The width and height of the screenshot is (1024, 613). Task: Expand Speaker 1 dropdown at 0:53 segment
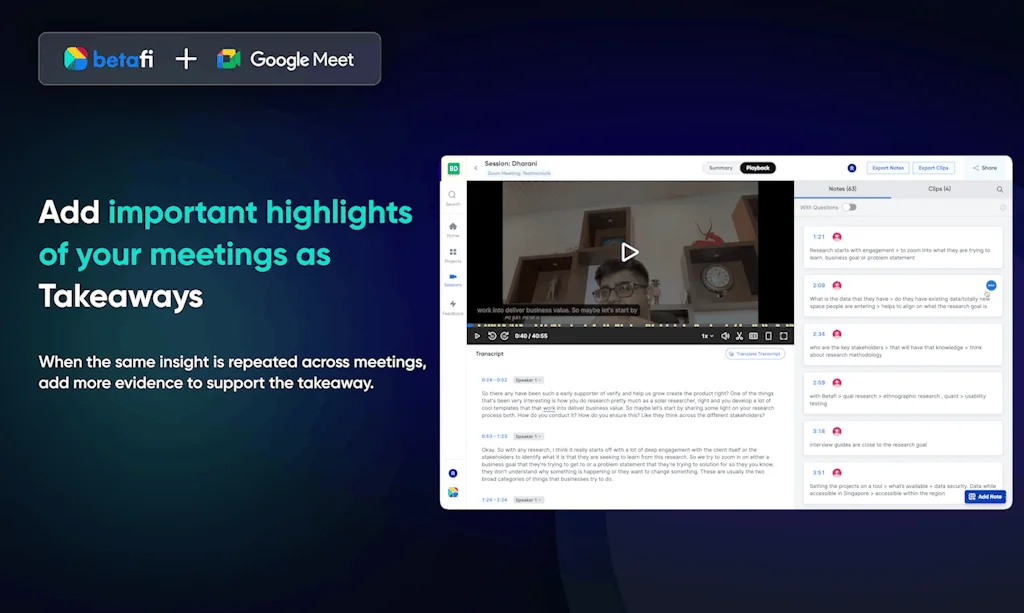(528, 436)
